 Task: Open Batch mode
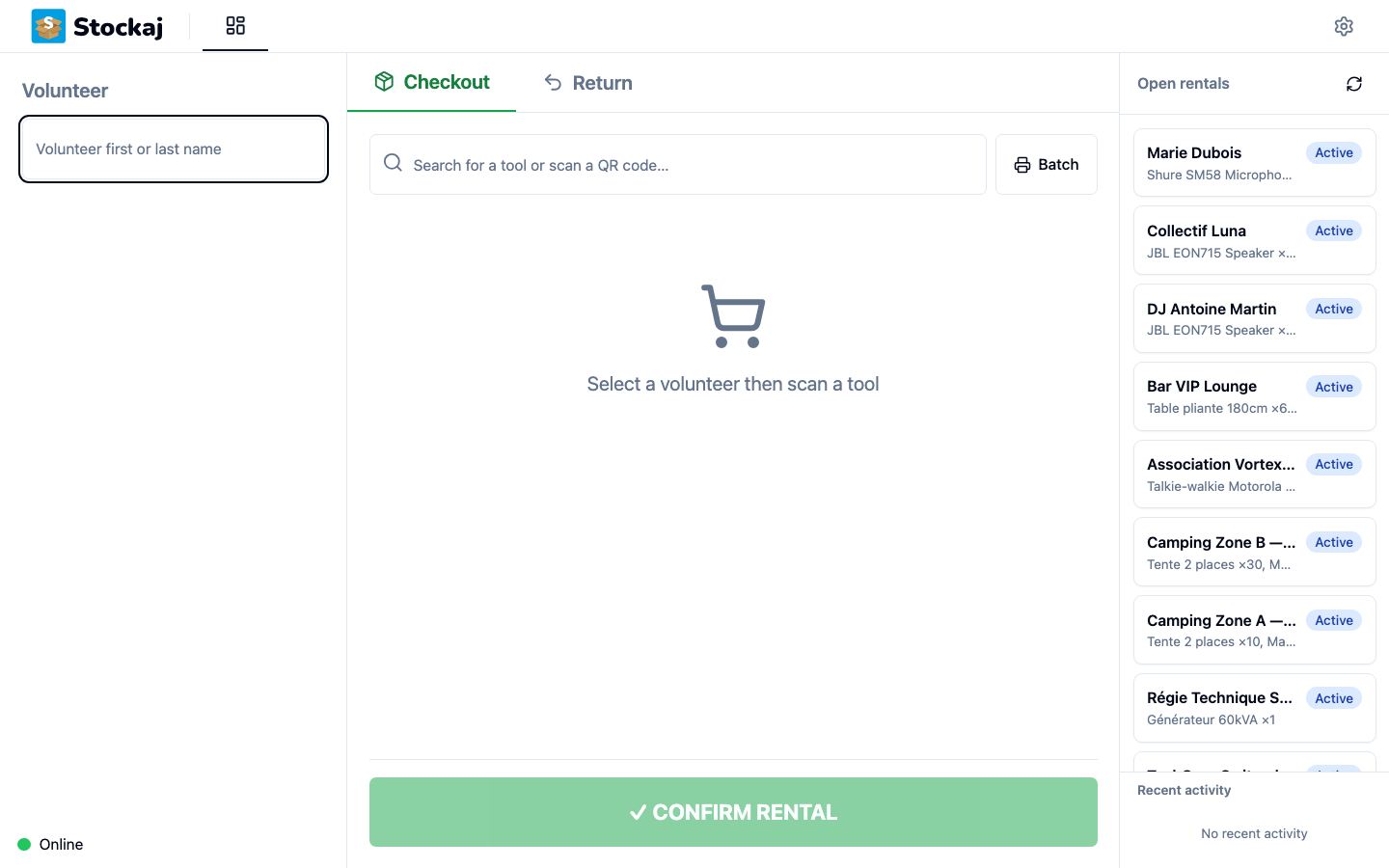click(1047, 164)
